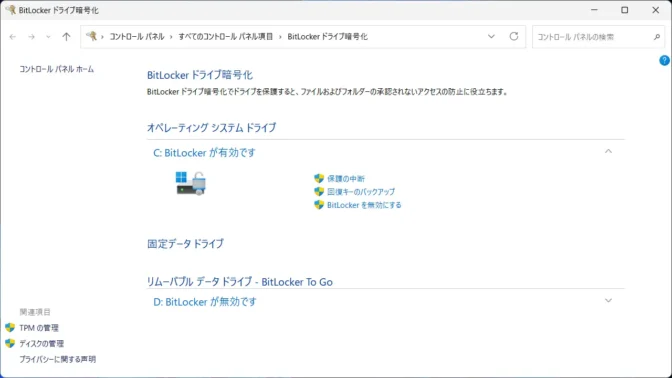Open the address bar history dropdown
The image size is (672, 378).
(491, 36)
